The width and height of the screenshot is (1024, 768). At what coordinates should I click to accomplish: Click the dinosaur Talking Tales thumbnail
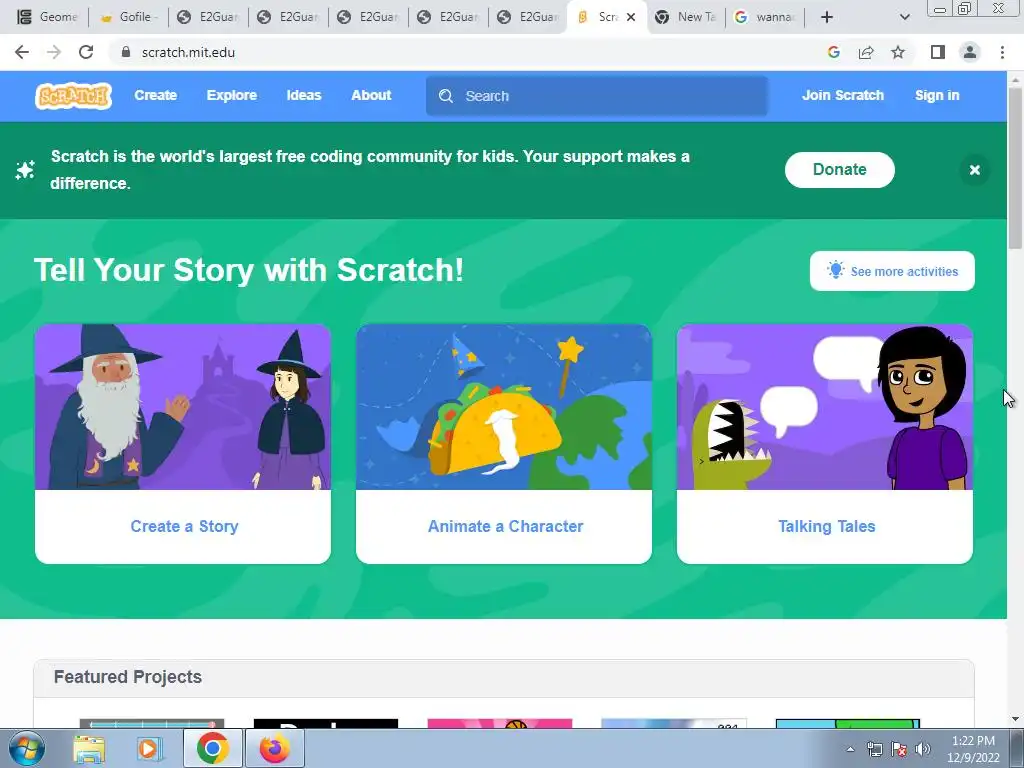click(x=825, y=407)
